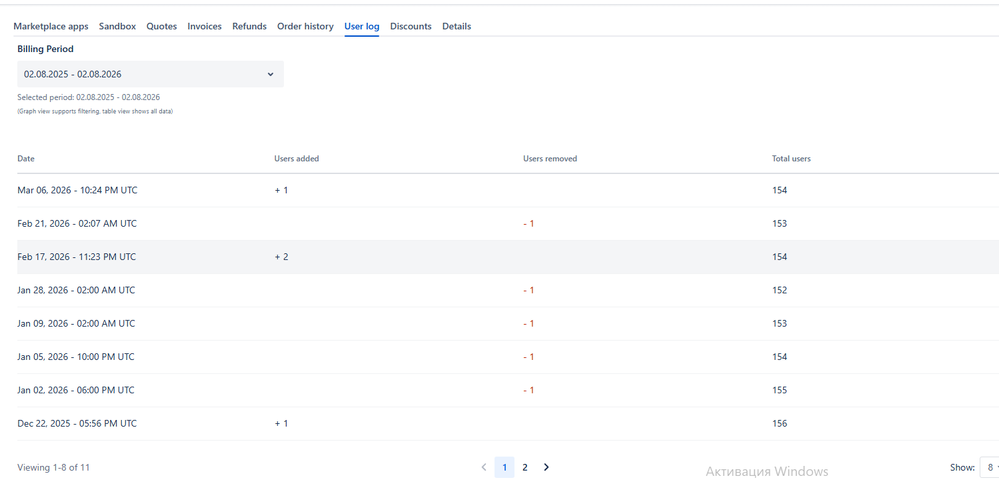The image size is (999, 480).
Task: Switch to Order history tab
Action: tap(305, 26)
